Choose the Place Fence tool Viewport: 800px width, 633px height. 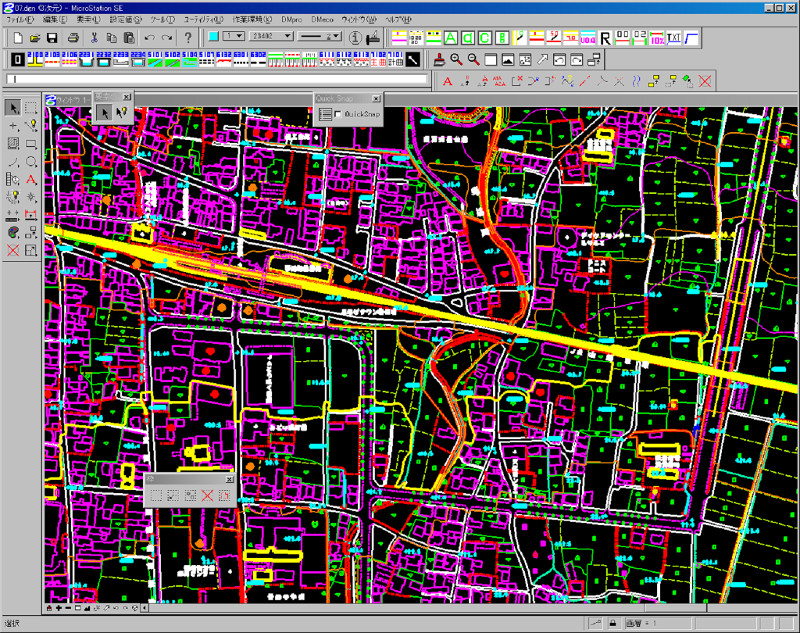(x=31, y=107)
